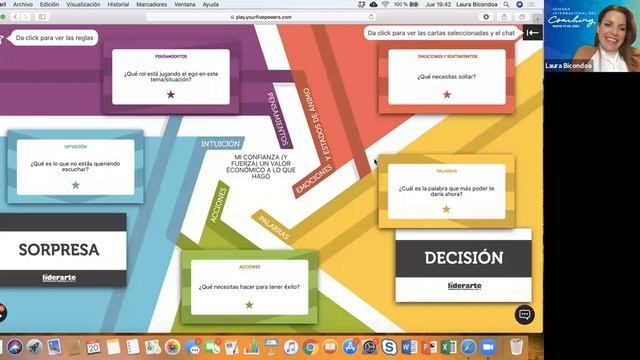Viewport: 640px width, 360px height.
Task: Toggle the Safari sidebar button
Action: coord(42,17)
